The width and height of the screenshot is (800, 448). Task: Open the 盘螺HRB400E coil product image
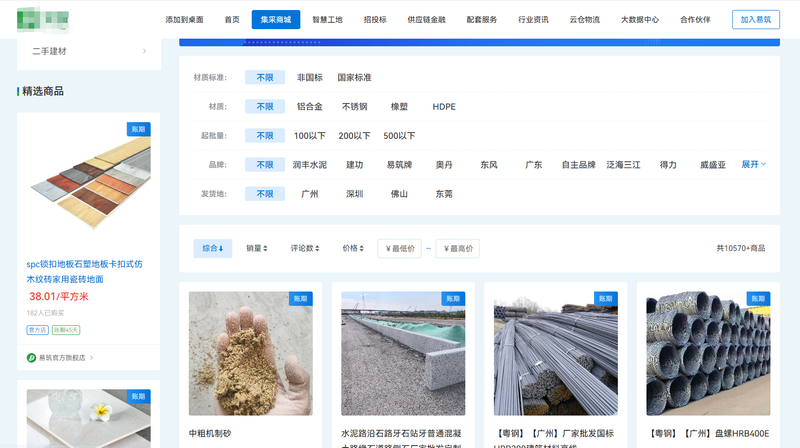click(x=708, y=354)
